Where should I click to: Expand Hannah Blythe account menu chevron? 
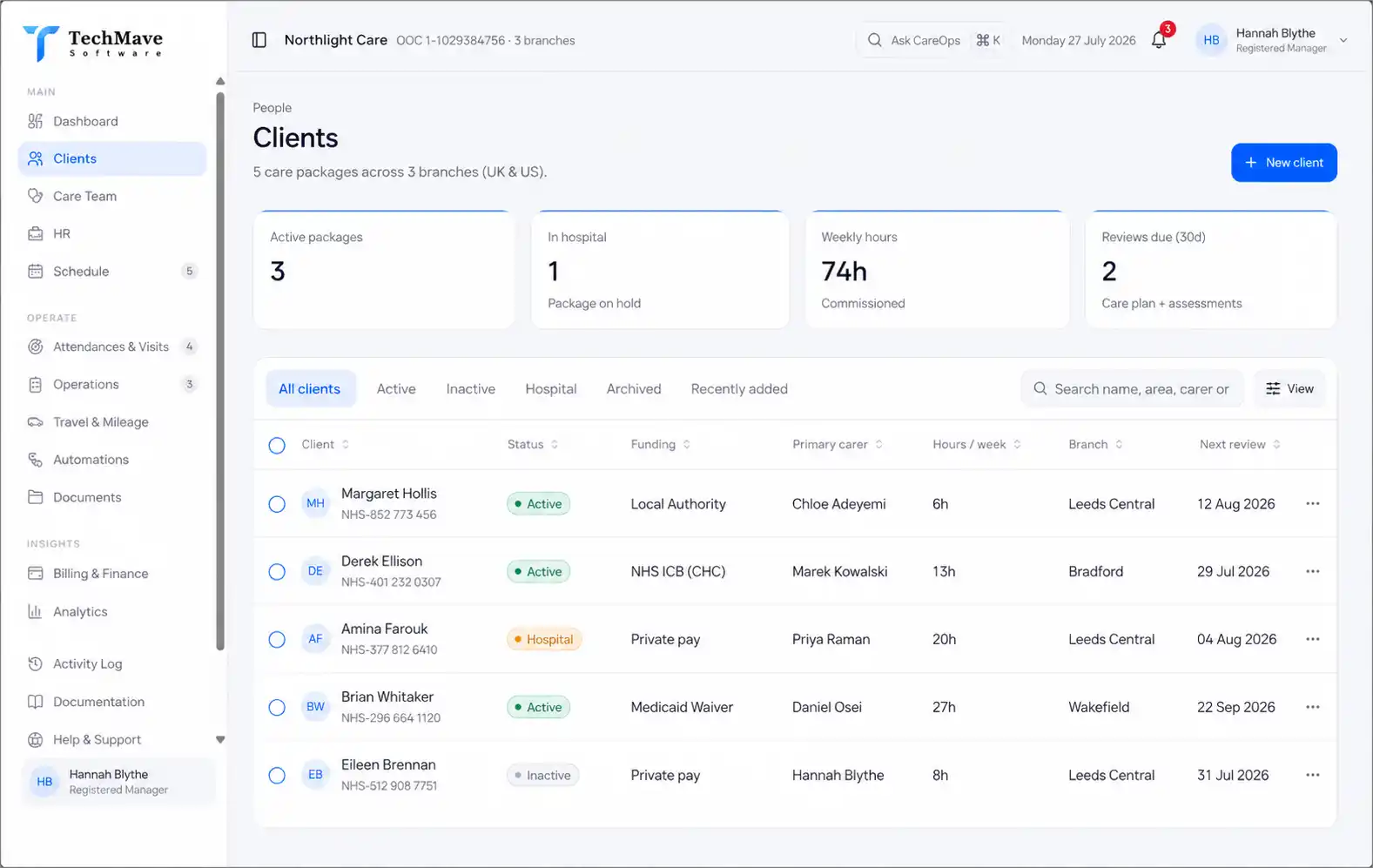click(1343, 40)
